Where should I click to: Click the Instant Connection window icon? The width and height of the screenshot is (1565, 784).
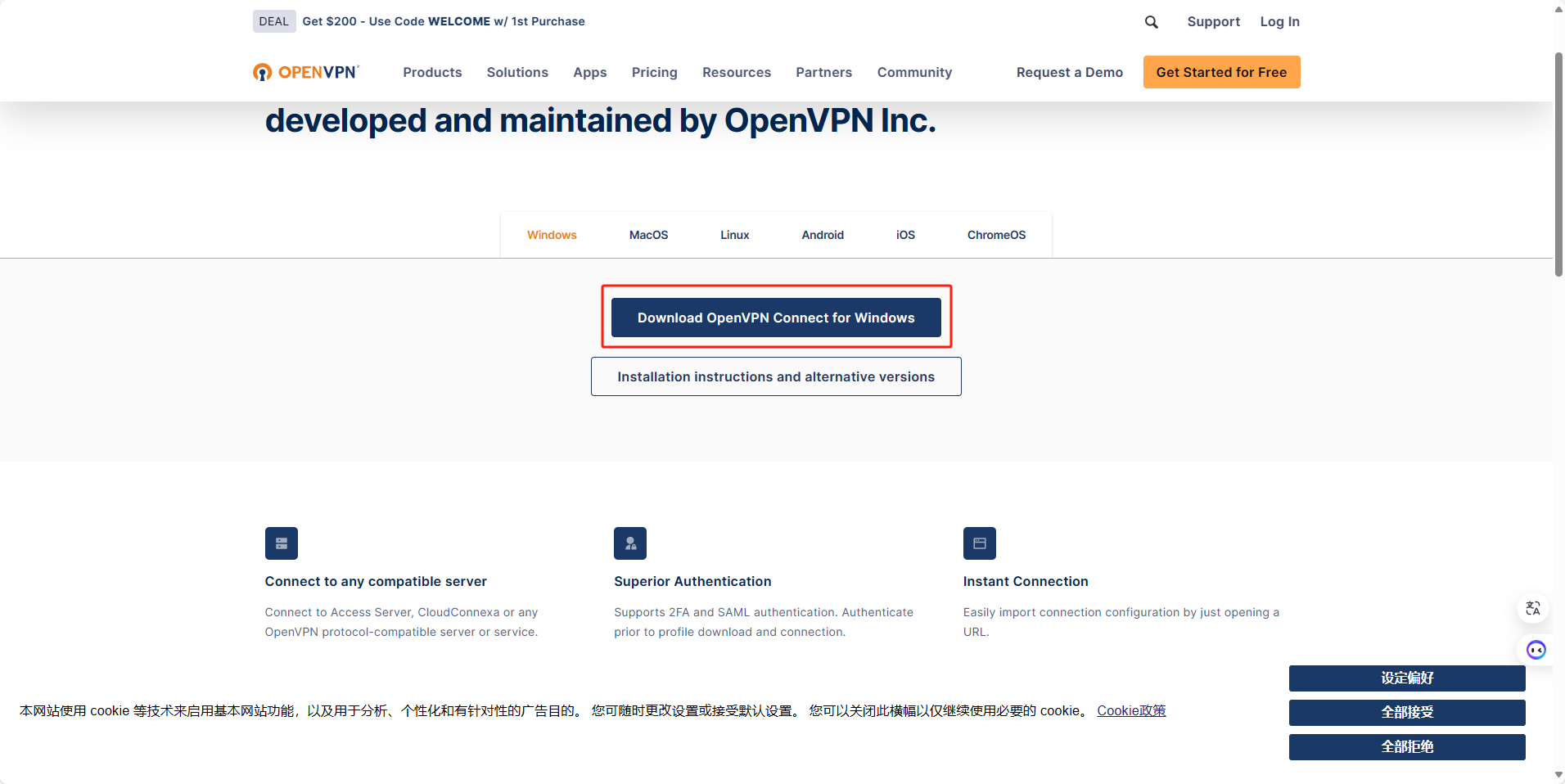[979, 543]
